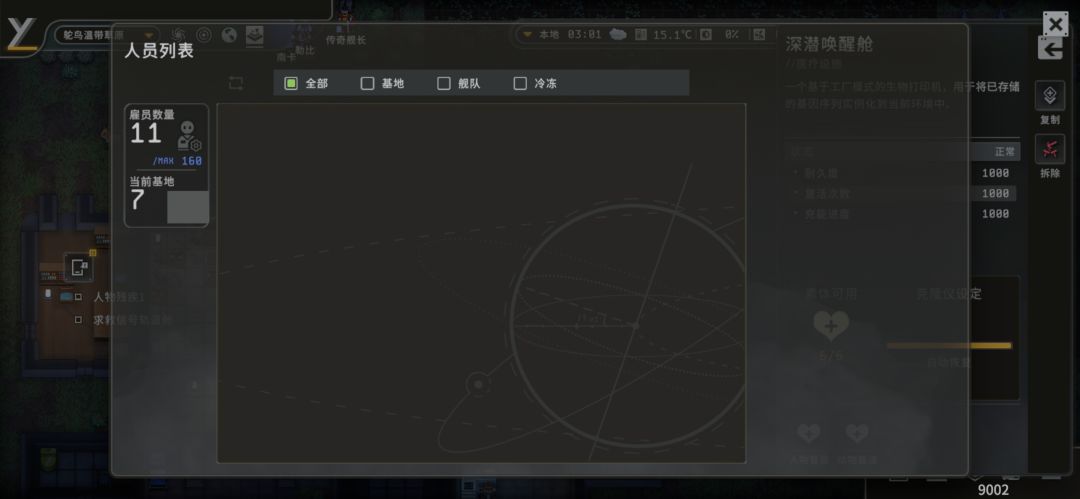Viewport: 1080px width, 499px height.
Task: Check the 全部 filter checkbox
Action: [x=291, y=83]
